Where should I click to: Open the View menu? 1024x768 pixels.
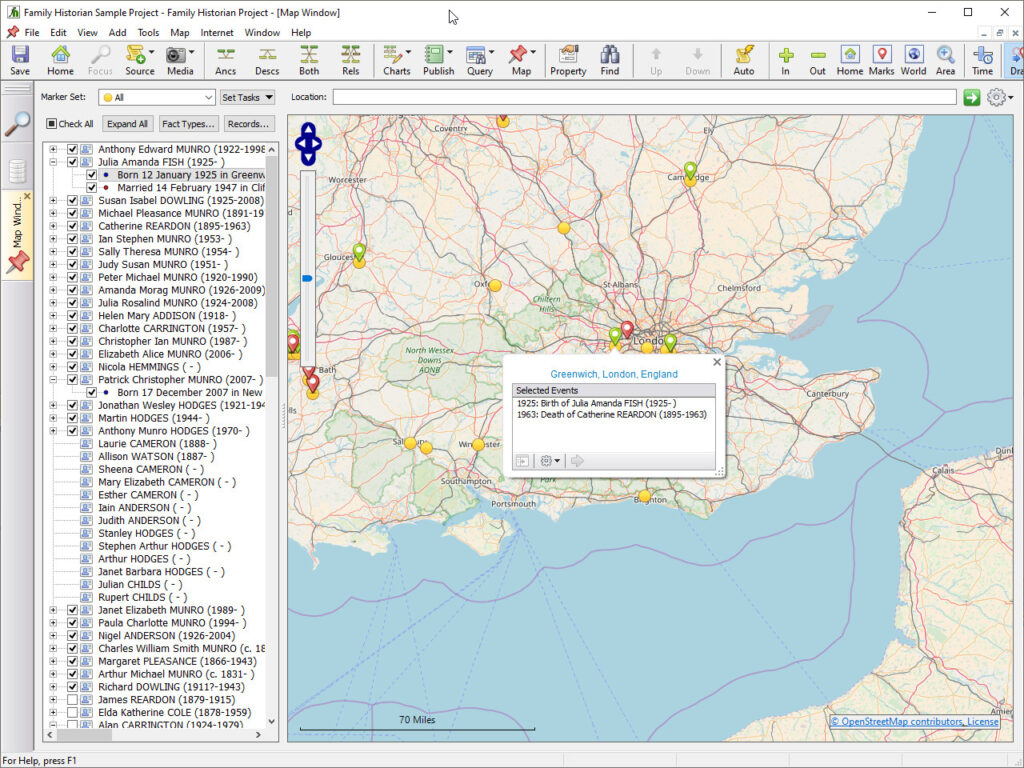pos(87,33)
